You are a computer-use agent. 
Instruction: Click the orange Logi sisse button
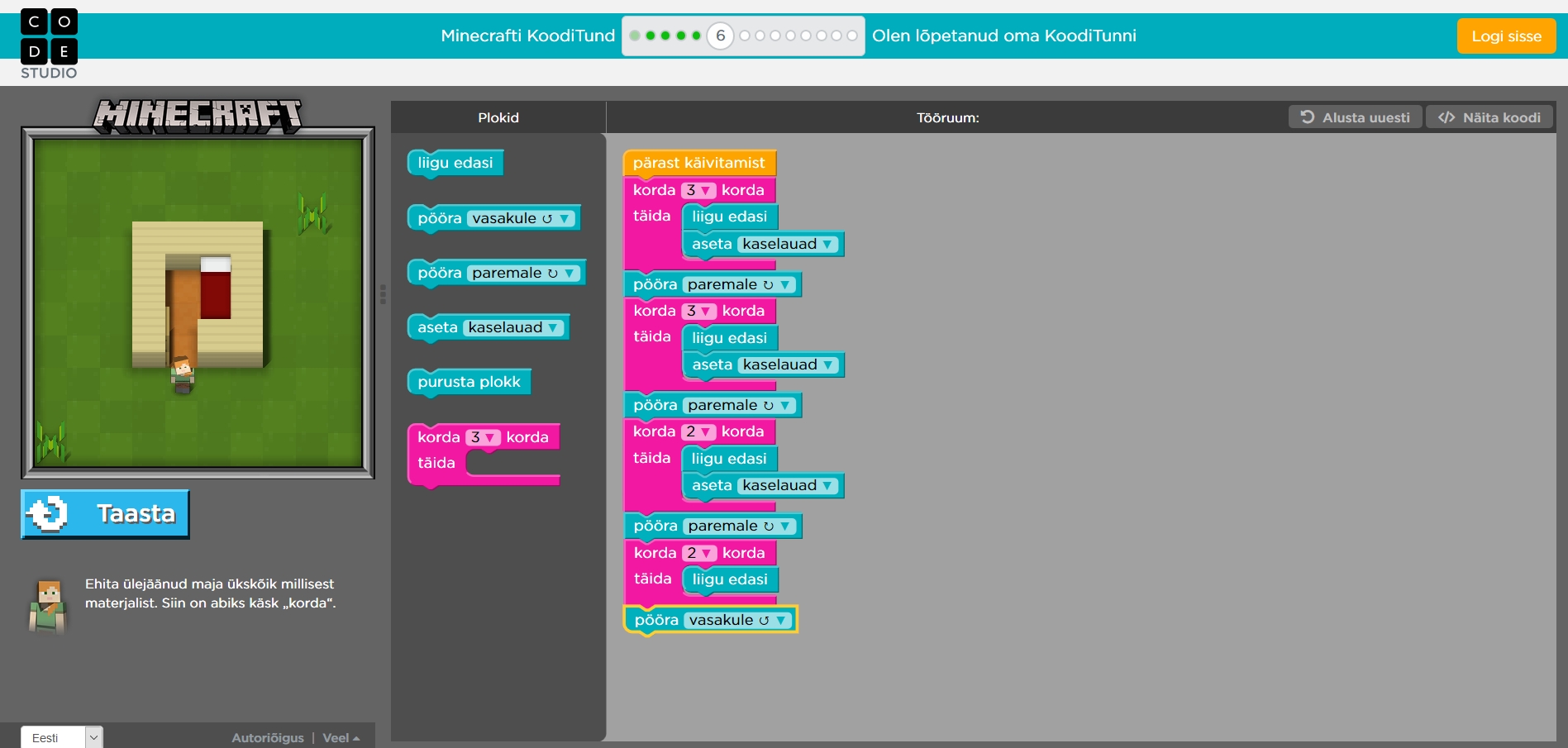[1506, 36]
